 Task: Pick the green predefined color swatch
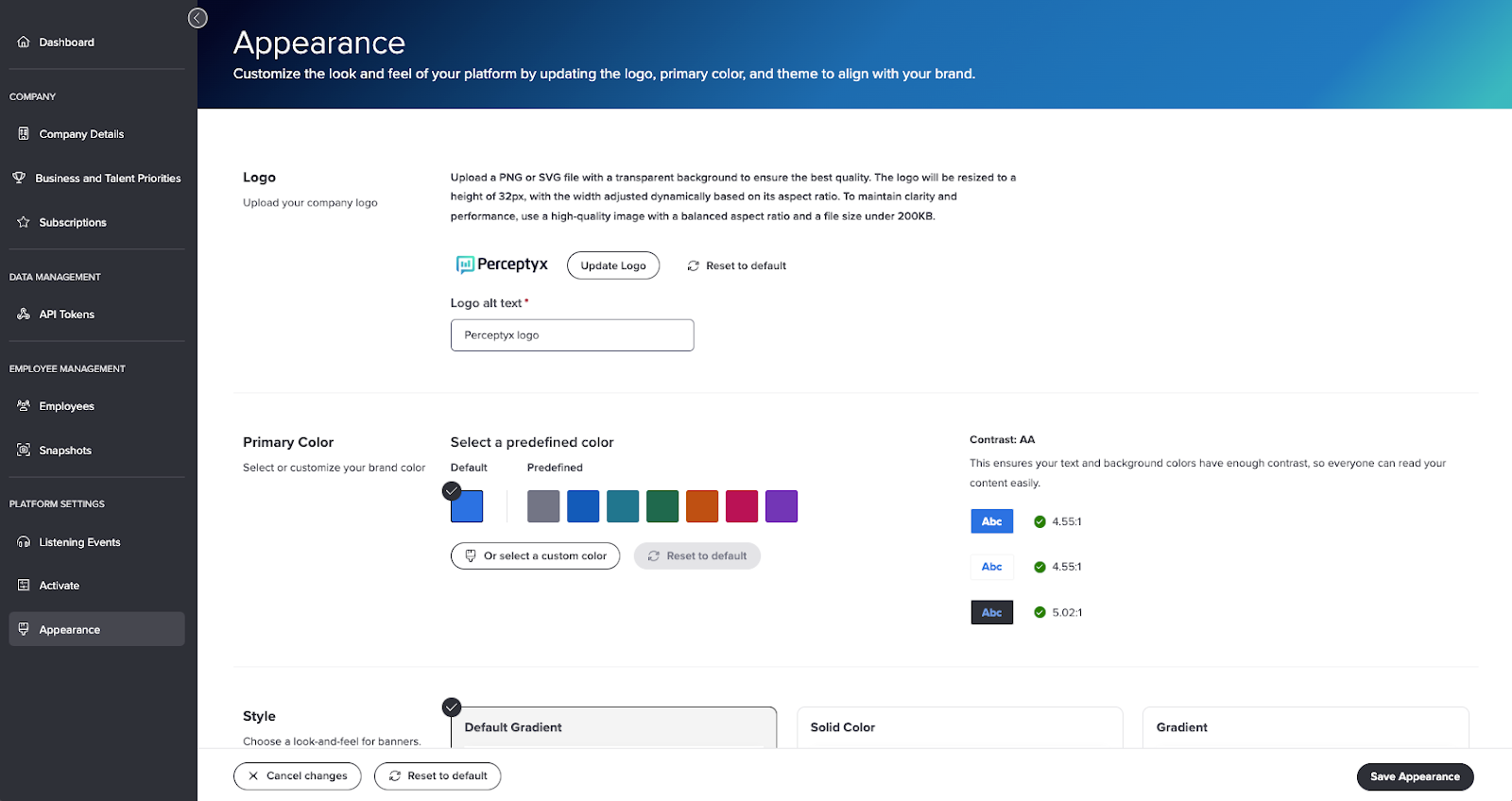pyautogui.click(x=662, y=506)
